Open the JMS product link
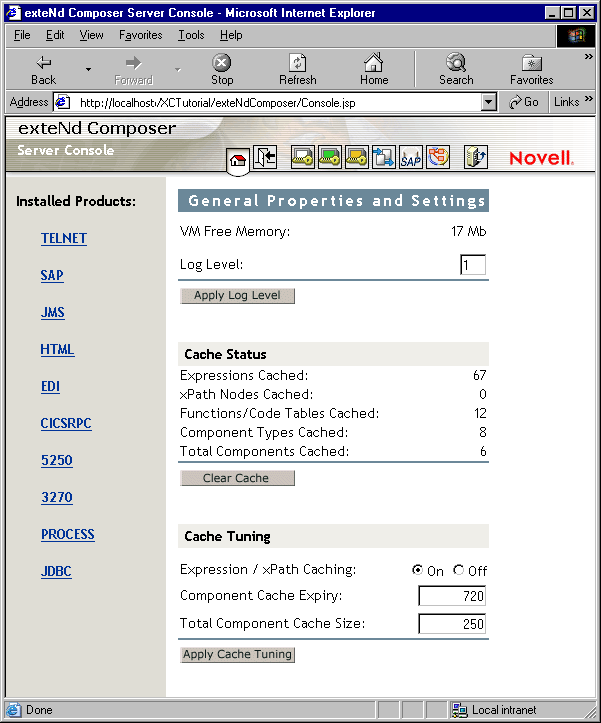Screen dimensions: 601x723 [53, 312]
